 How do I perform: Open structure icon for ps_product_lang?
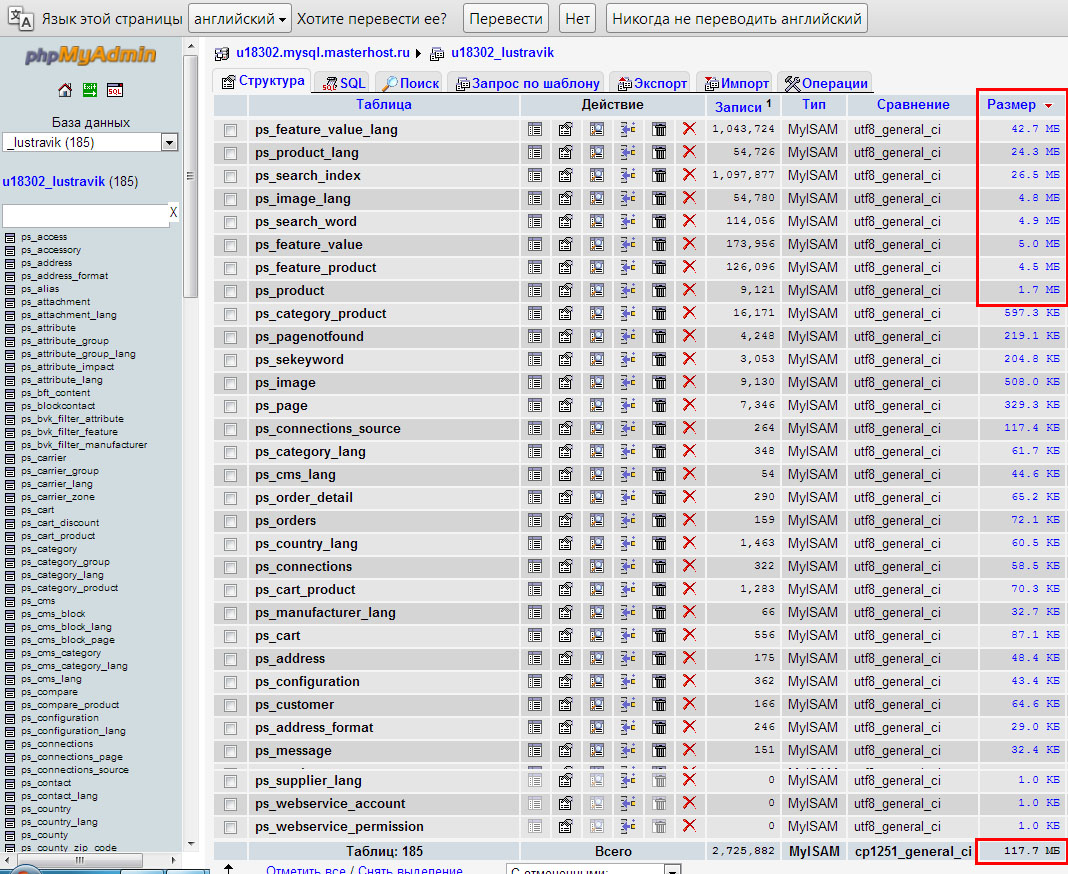(x=565, y=152)
